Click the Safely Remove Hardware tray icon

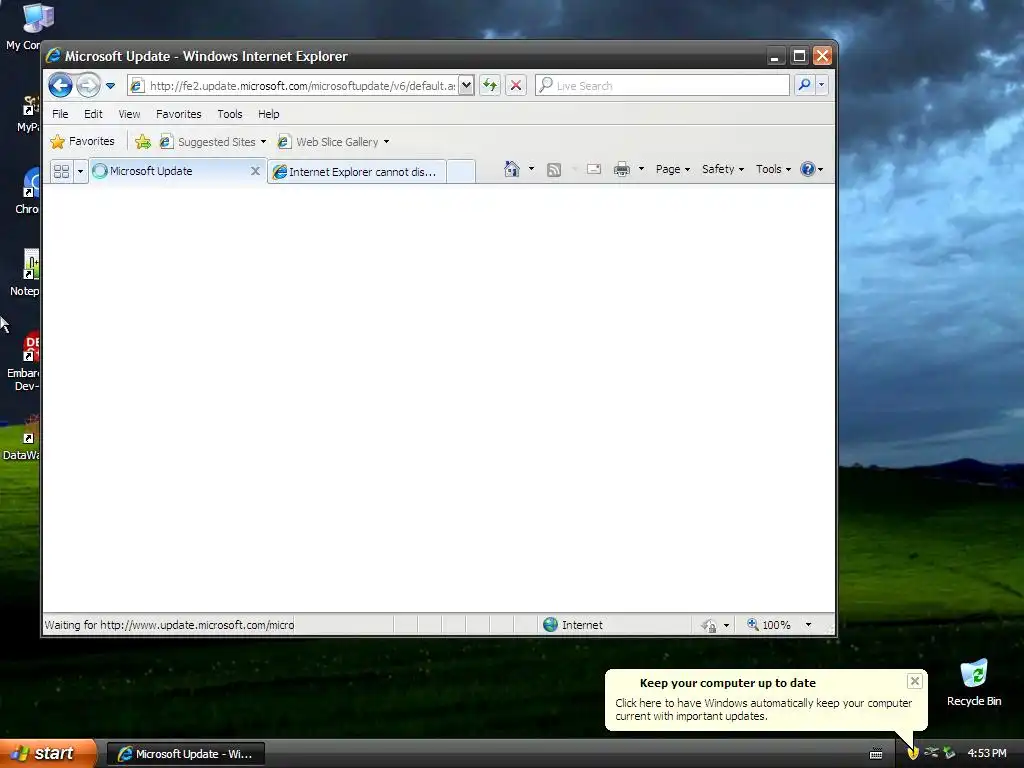coord(949,753)
